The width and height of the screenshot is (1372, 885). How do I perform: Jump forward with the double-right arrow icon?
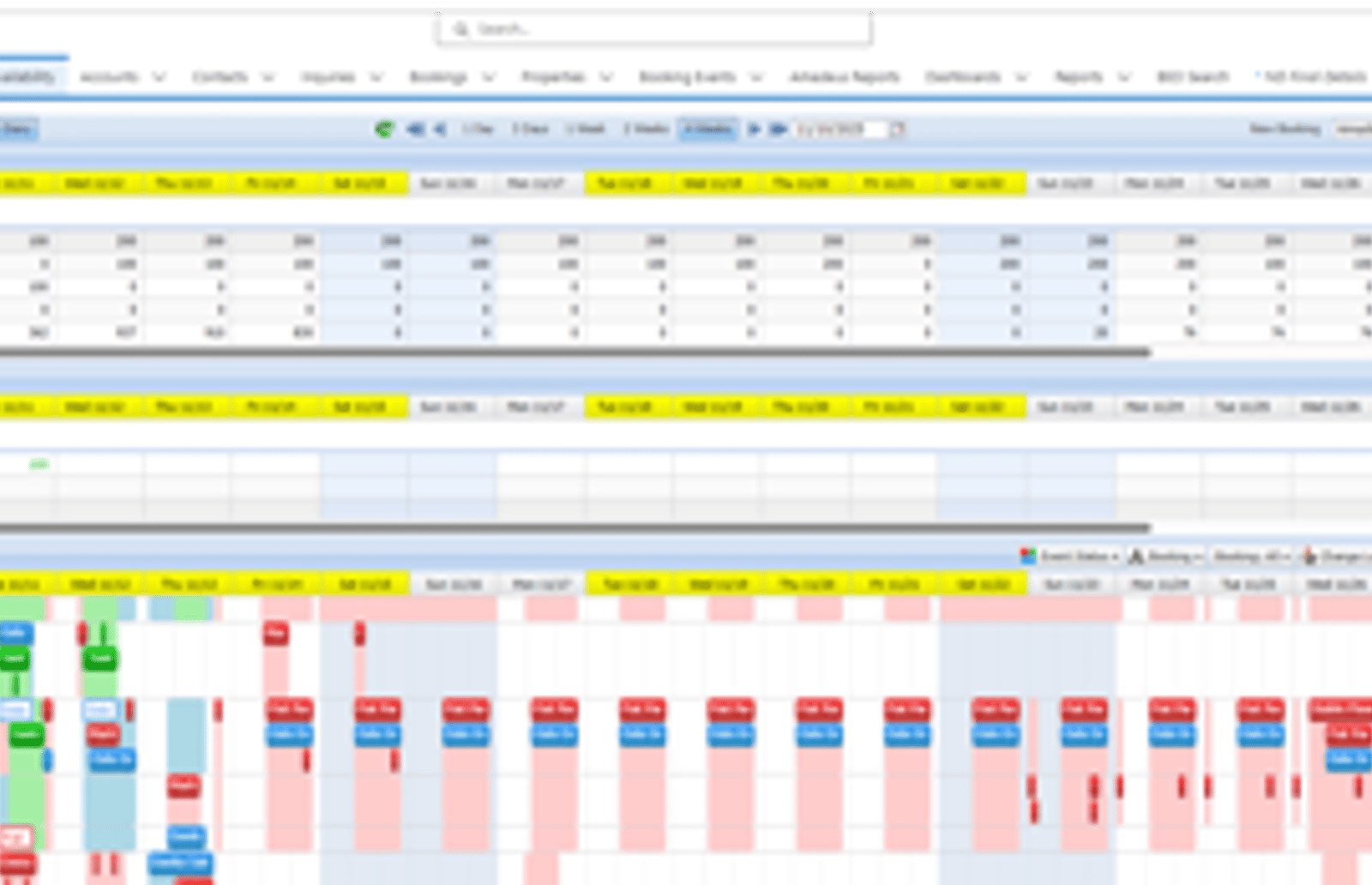coord(778,129)
